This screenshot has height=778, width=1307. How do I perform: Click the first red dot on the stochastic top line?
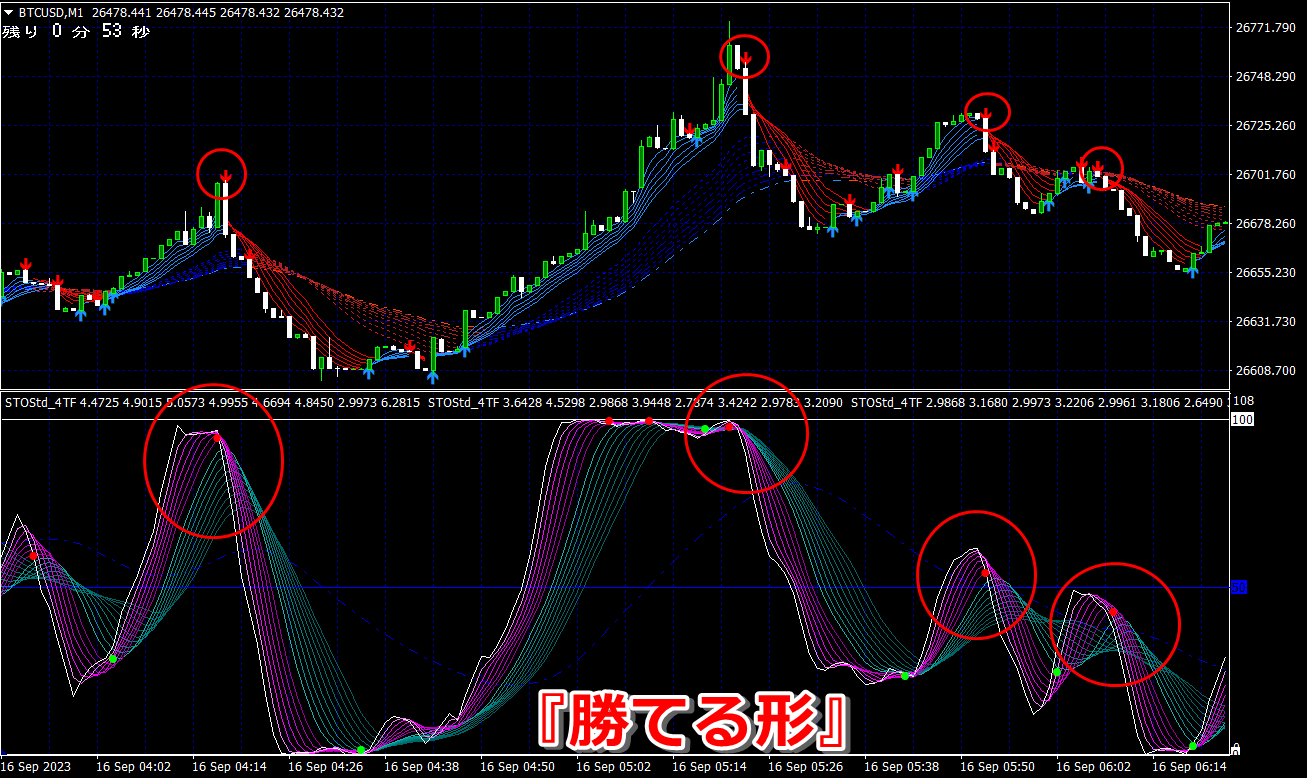click(609, 422)
